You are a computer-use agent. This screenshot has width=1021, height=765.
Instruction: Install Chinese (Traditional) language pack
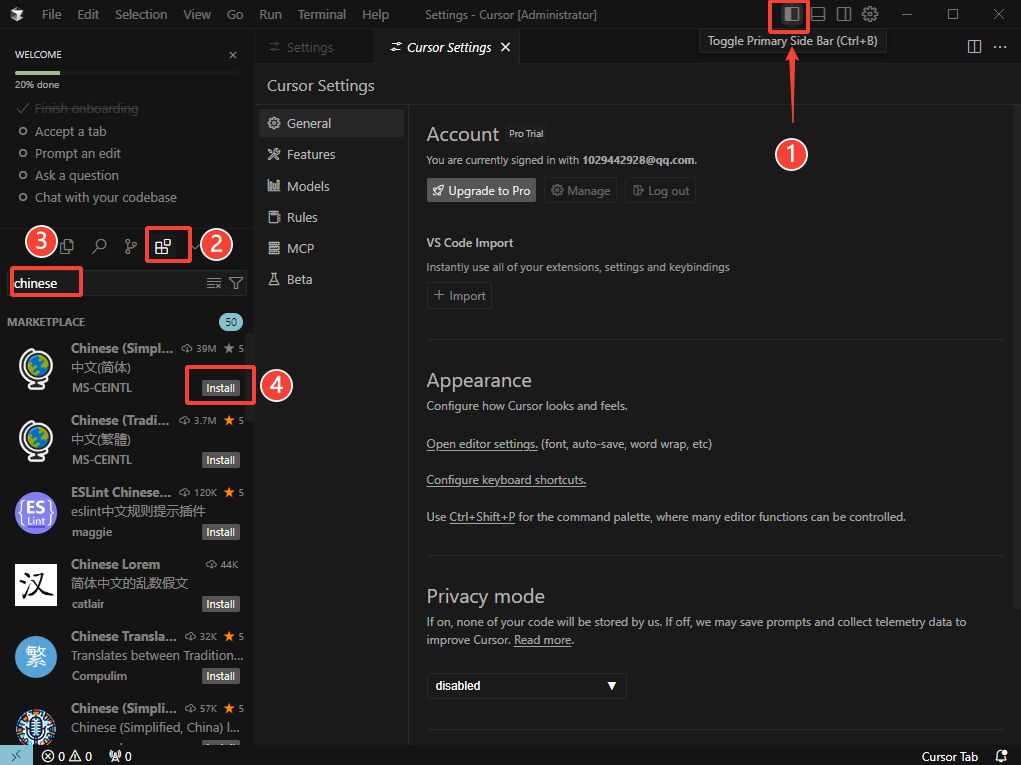click(221, 460)
